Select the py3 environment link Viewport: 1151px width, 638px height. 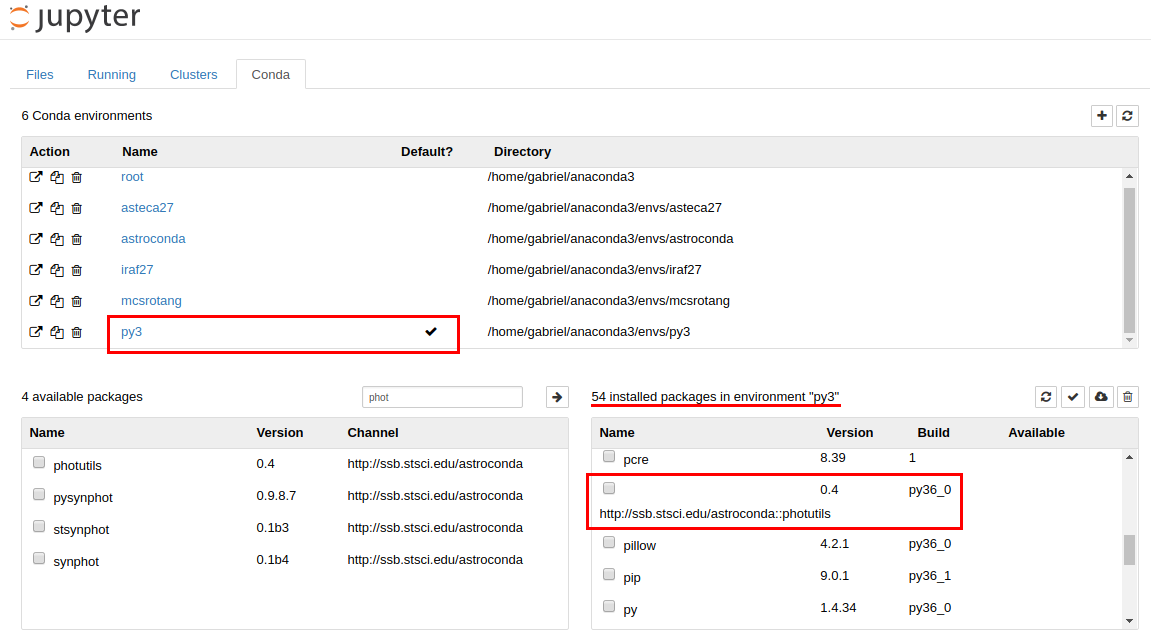pos(131,332)
